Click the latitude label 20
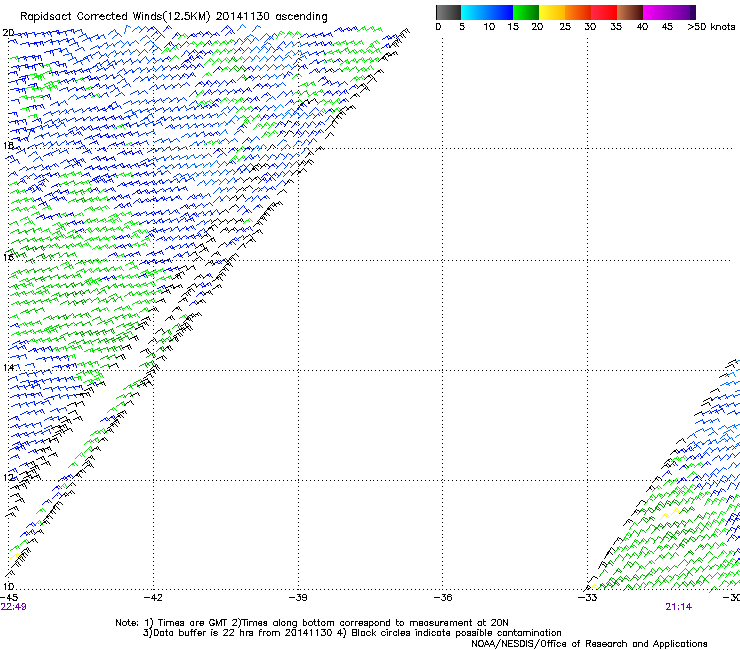The width and height of the screenshot is (740, 650). tap(8, 33)
